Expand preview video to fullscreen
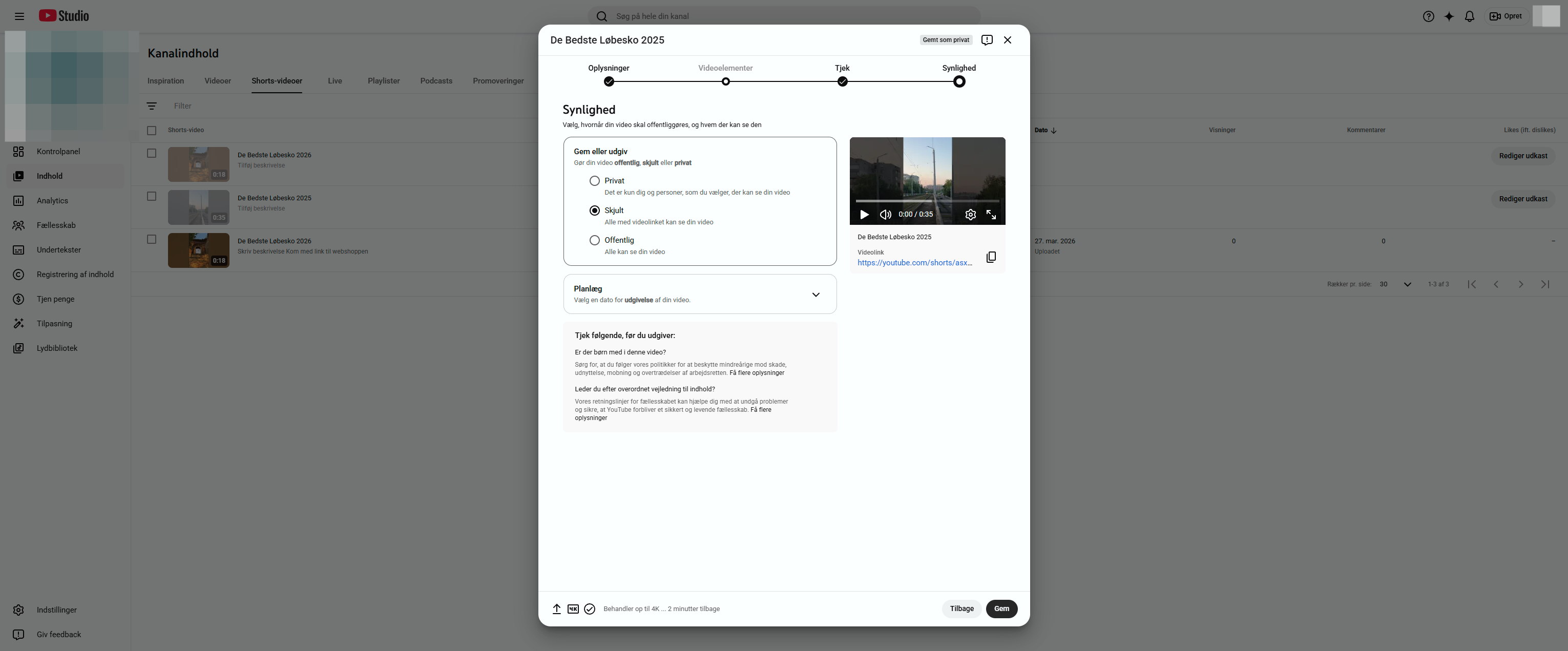1568x651 pixels. [x=991, y=215]
